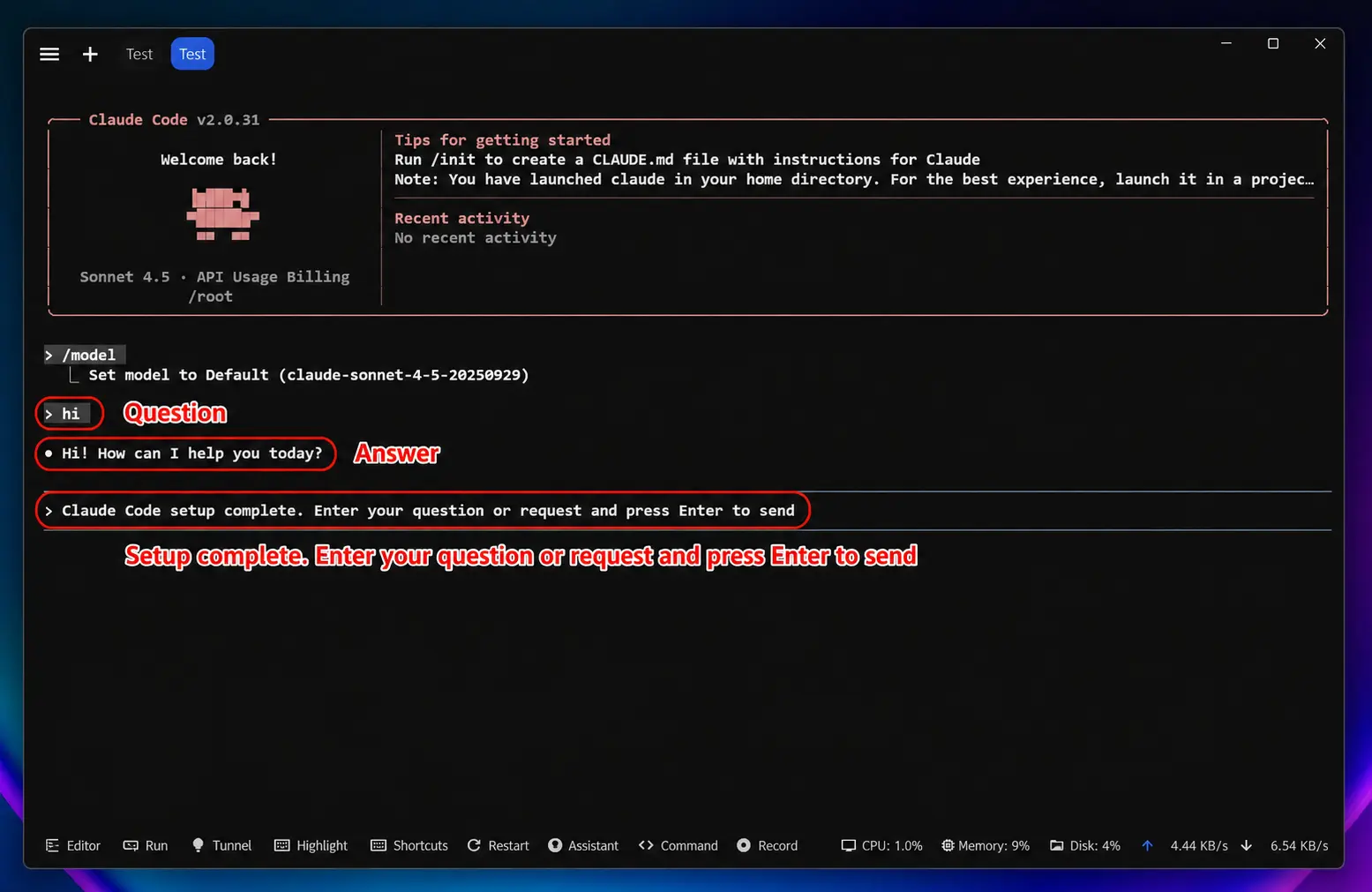Screen dimensions: 1372x892
Task: Click the Assistant label
Action: click(x=593, y=845)
